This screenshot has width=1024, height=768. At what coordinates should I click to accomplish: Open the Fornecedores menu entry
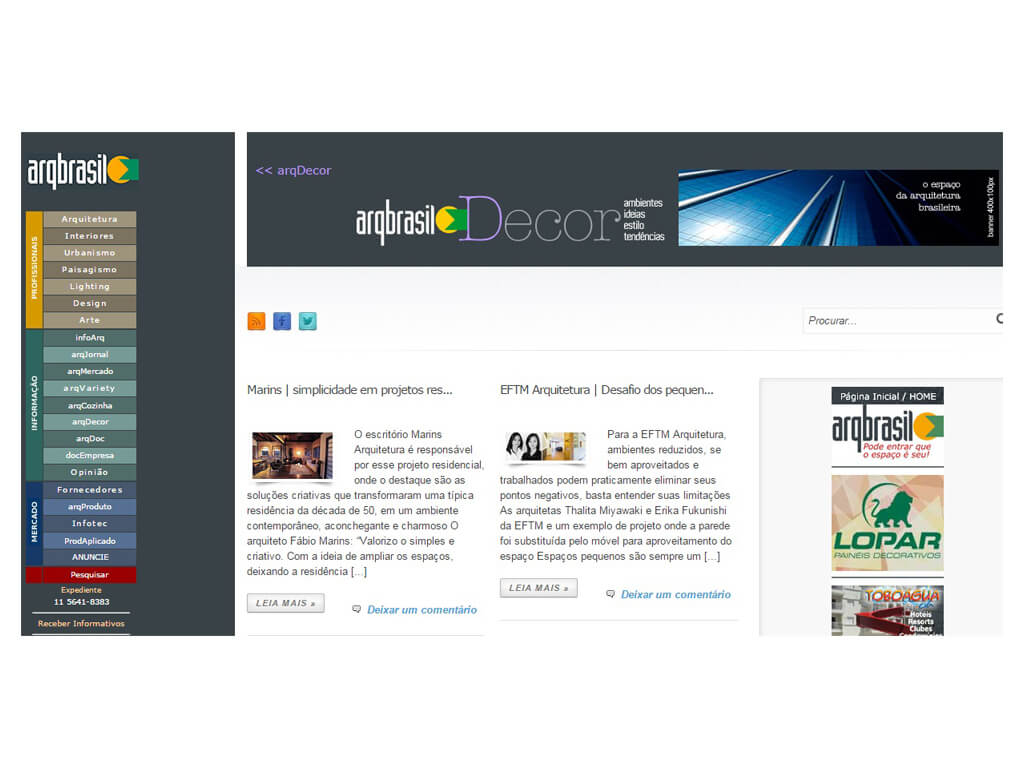point(89,490)
